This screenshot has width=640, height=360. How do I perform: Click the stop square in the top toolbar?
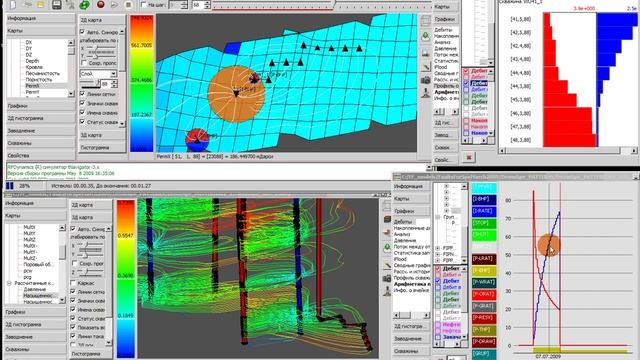[128, 4]
